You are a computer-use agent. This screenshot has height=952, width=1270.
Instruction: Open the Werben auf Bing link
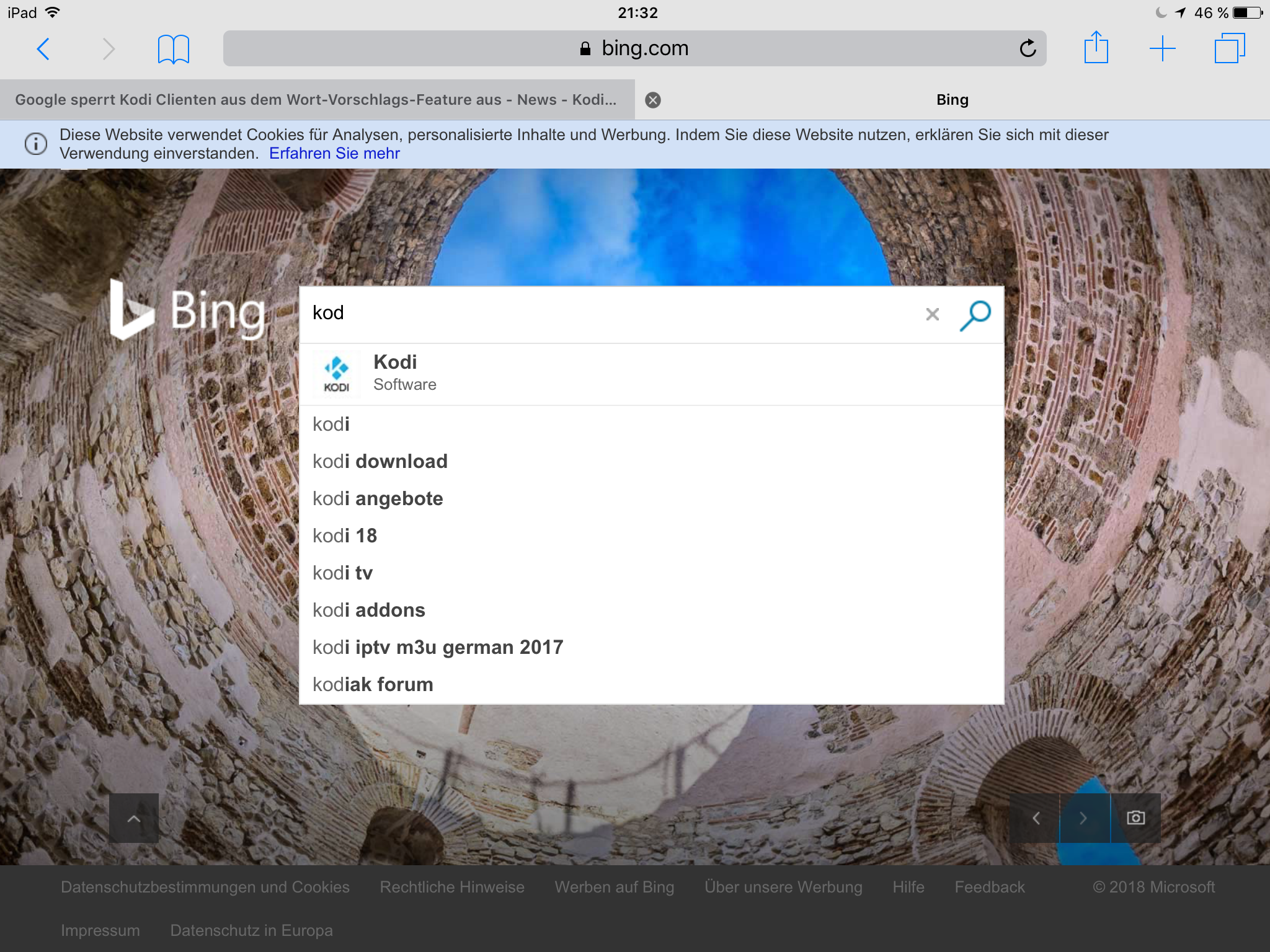(615, 887)
